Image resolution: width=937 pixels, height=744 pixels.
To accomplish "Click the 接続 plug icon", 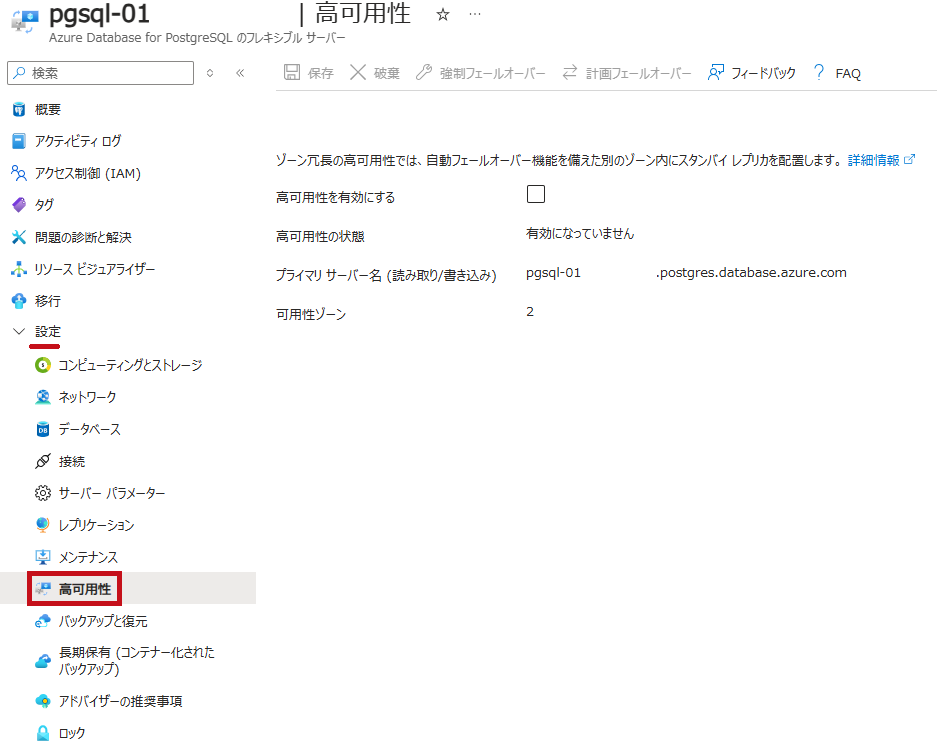I will pyautogui.click(x=43, y=461).
